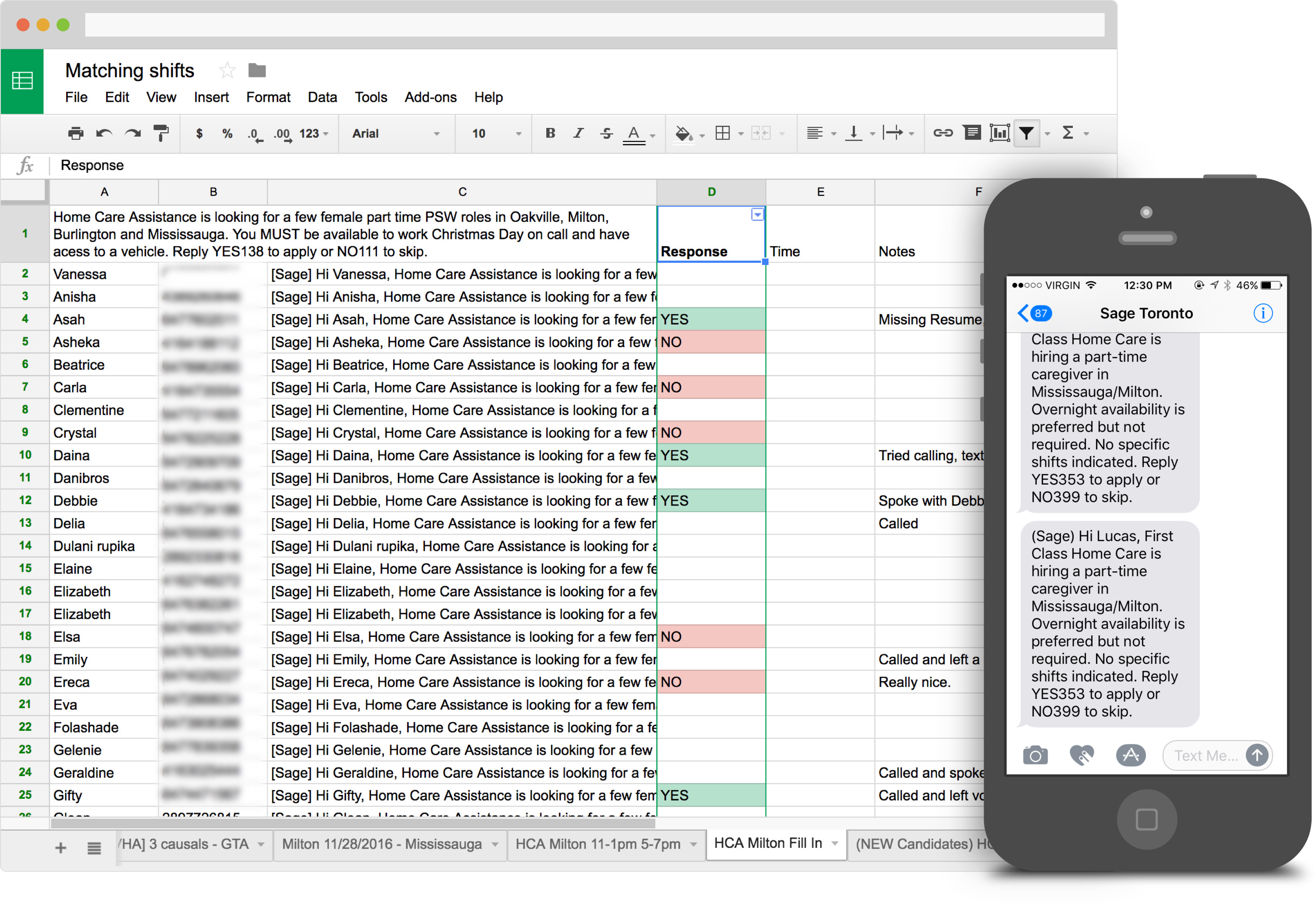This screenshot has width=1316, height=904.
Task: Undo the last action
Action: pyautogui.click(x=104, y=134)
